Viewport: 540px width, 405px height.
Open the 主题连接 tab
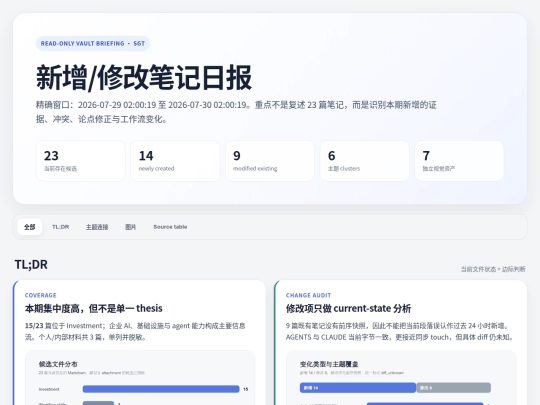click(x=97, y=227)
